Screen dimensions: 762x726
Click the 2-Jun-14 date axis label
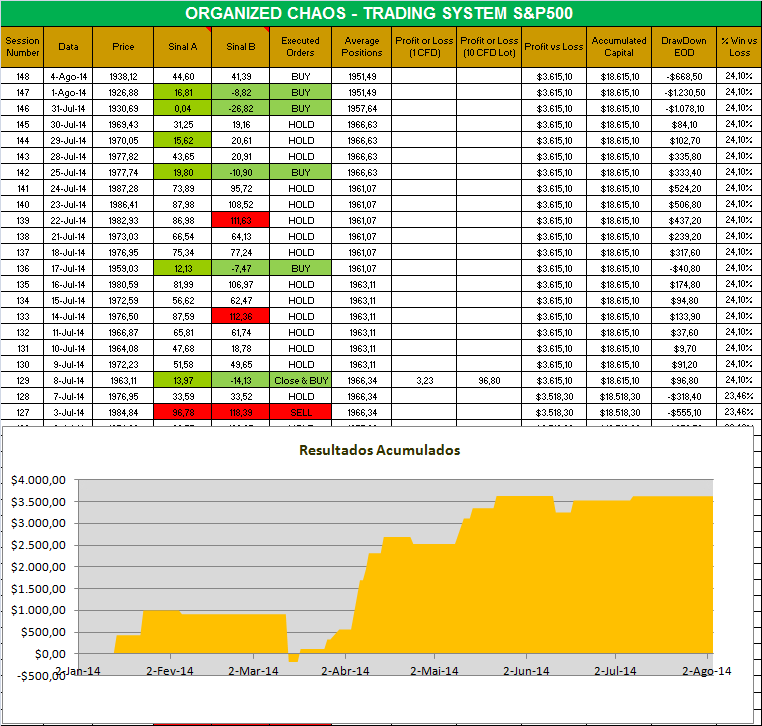tap(526, 671)
